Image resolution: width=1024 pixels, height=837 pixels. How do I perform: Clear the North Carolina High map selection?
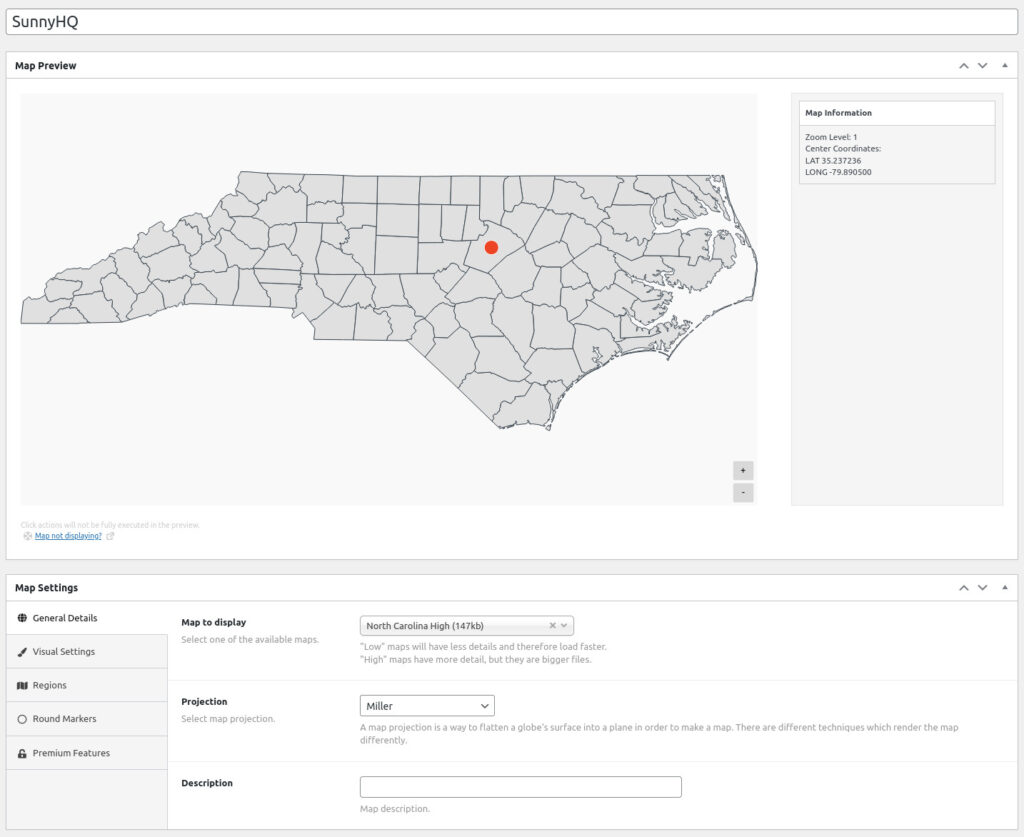[552, 624]
